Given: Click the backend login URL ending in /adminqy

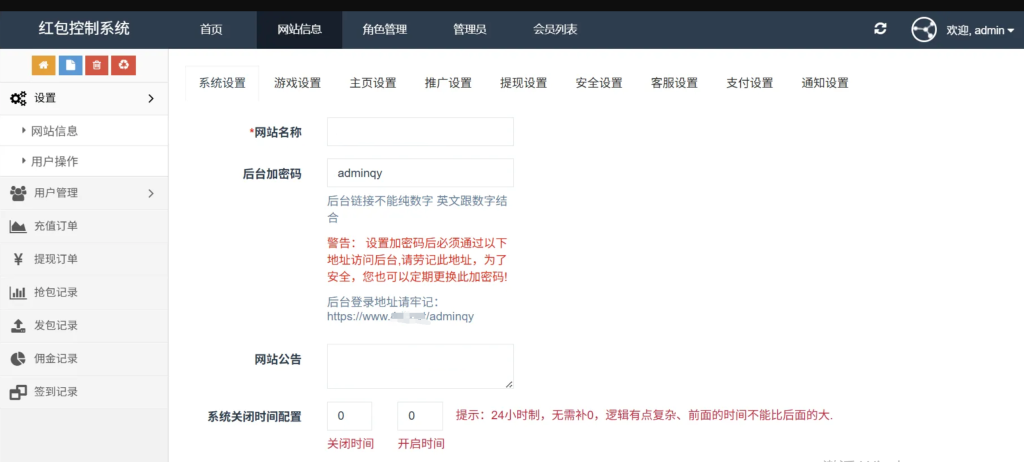Looking at the screenshot, I should point(400,317).
